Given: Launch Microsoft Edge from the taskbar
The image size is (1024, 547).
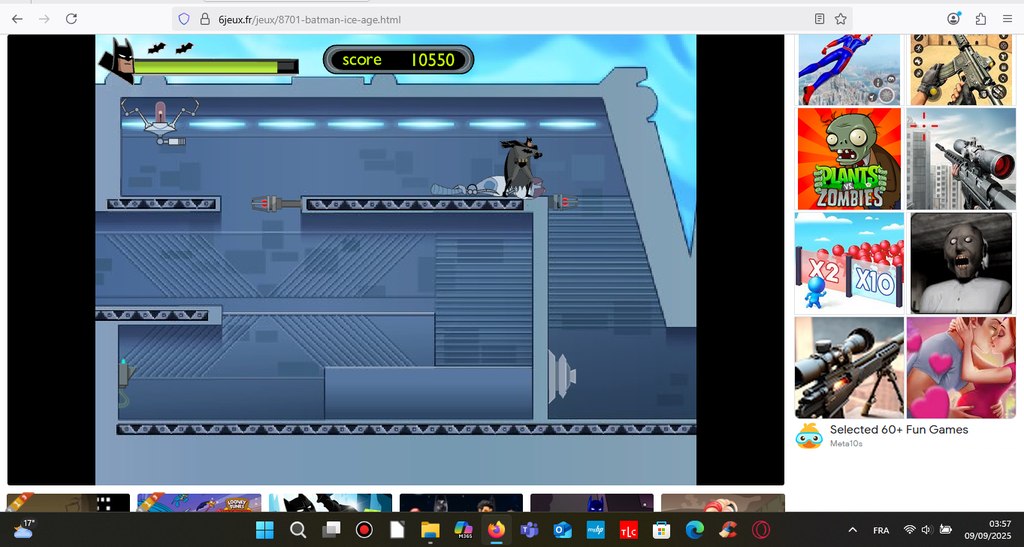Looking at the screenshot, I should (695, 529).
